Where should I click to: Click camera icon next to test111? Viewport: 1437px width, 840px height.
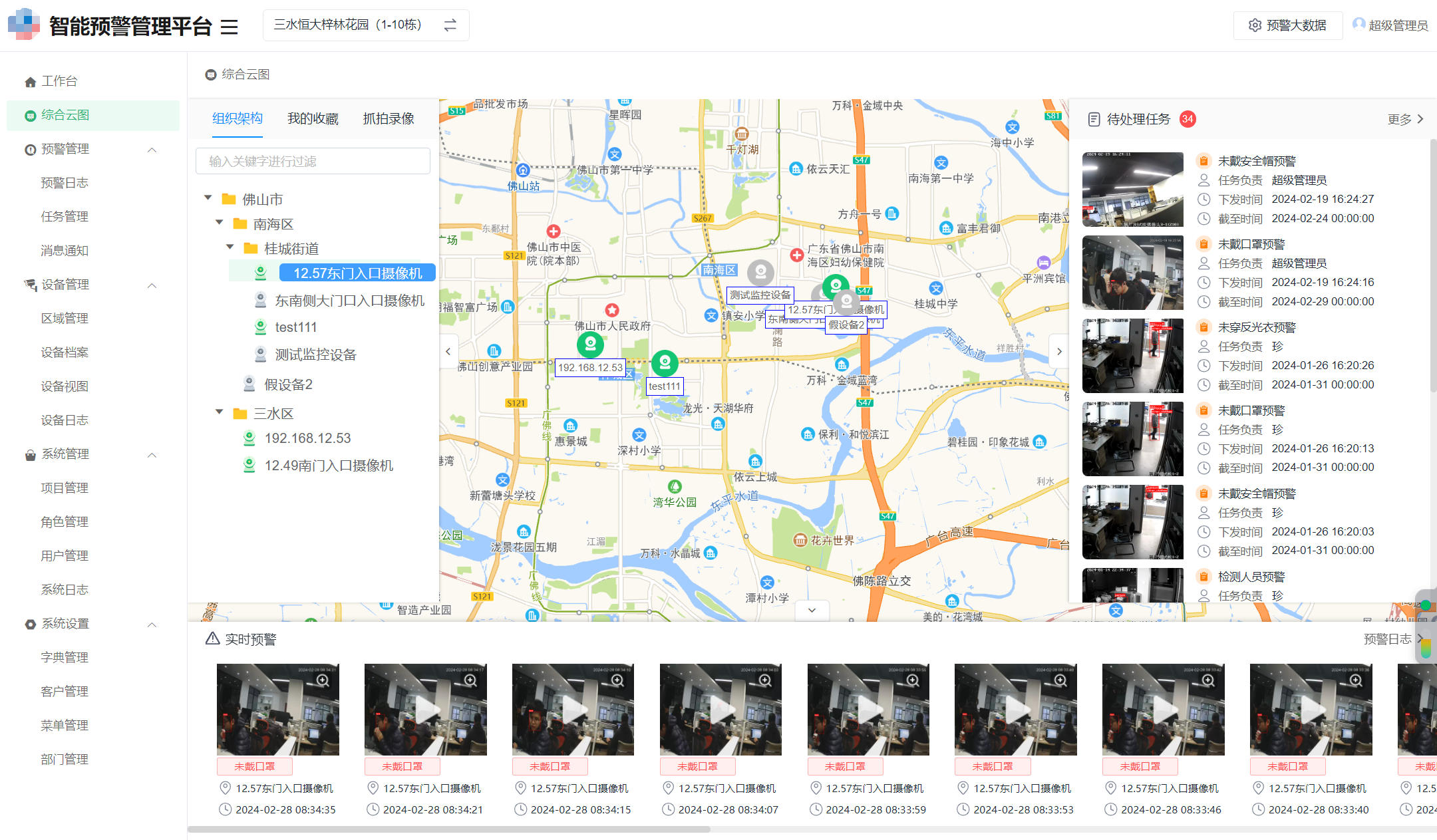[261, 327]
